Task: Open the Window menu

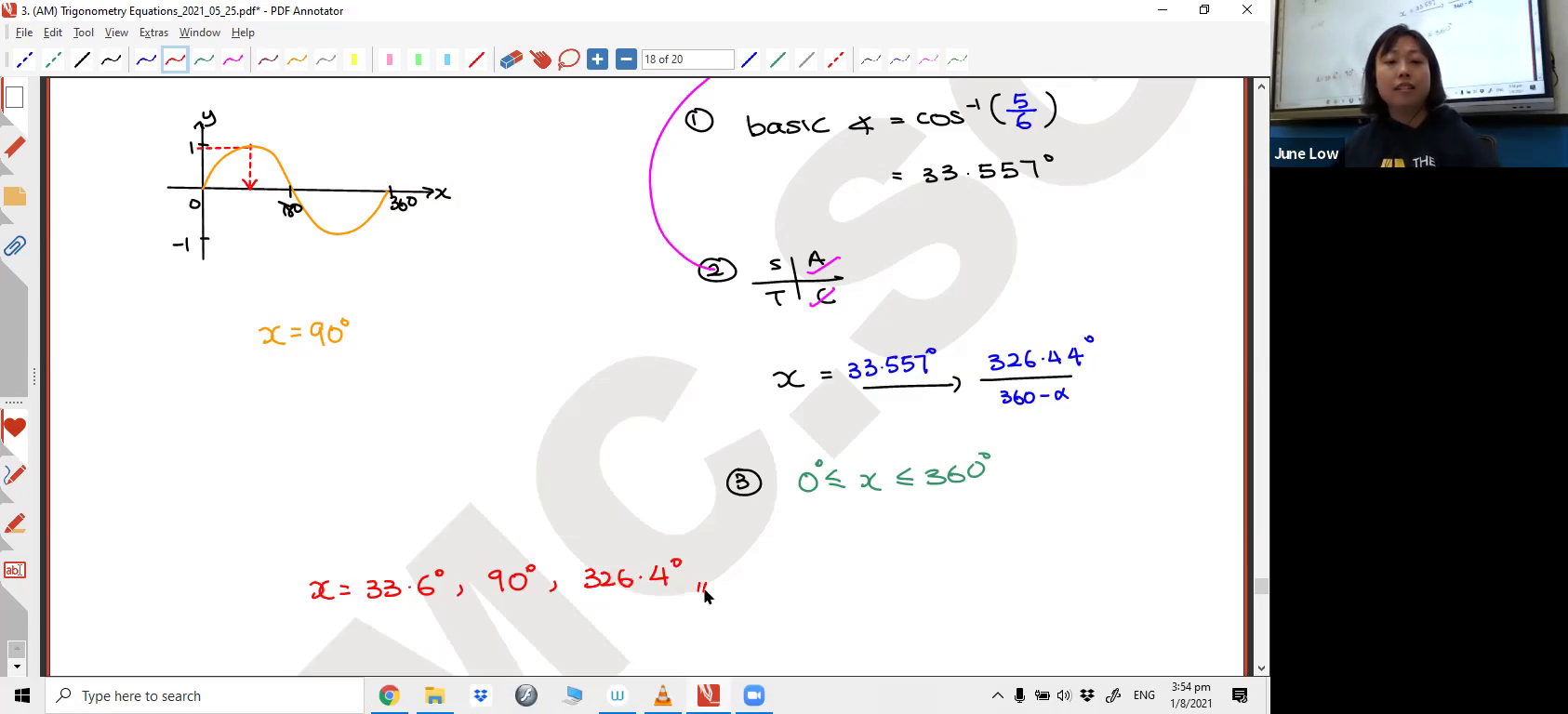Action: [x=200, y=33]
